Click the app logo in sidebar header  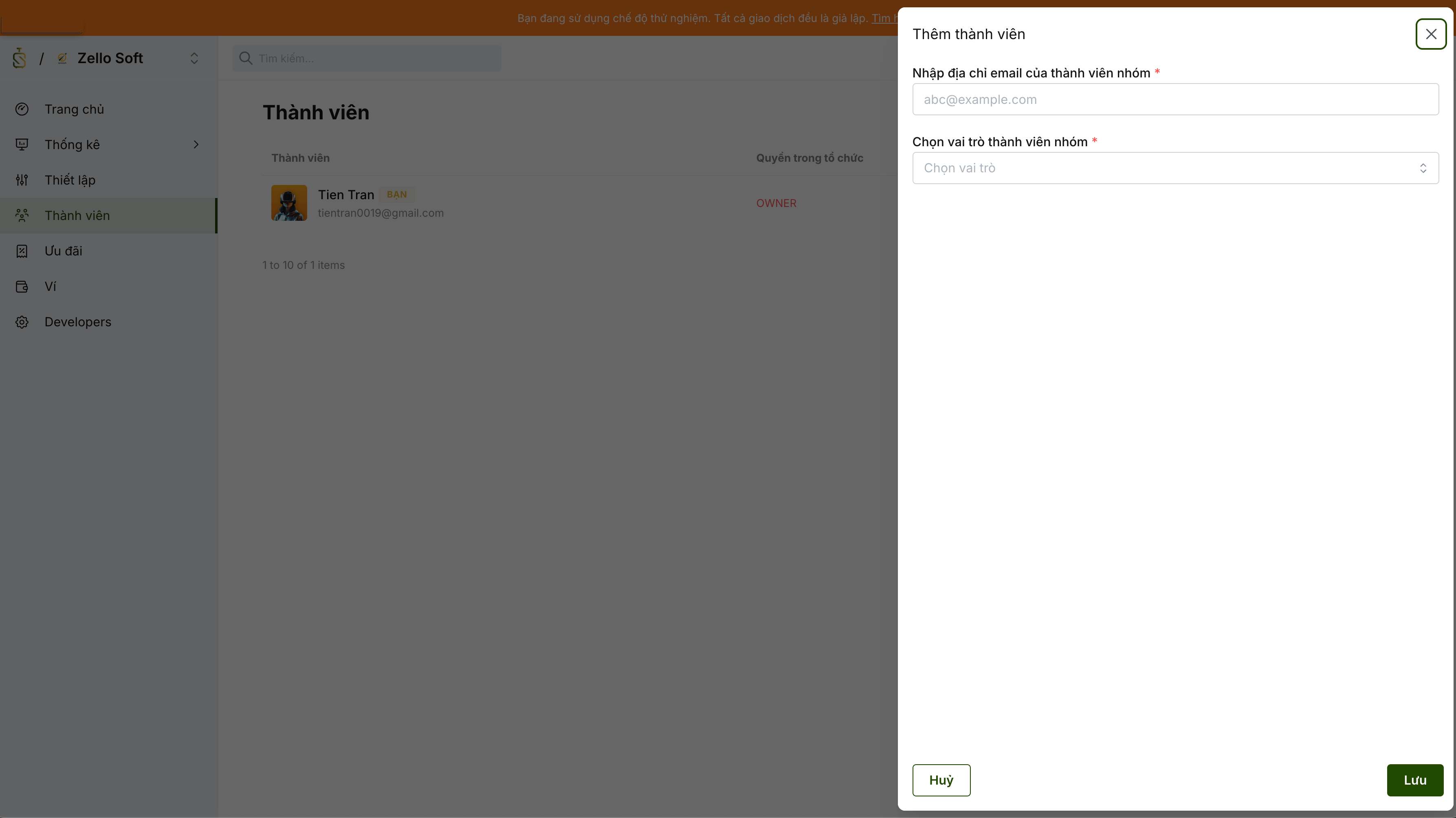pyautogui.click(x=20, y=58)
